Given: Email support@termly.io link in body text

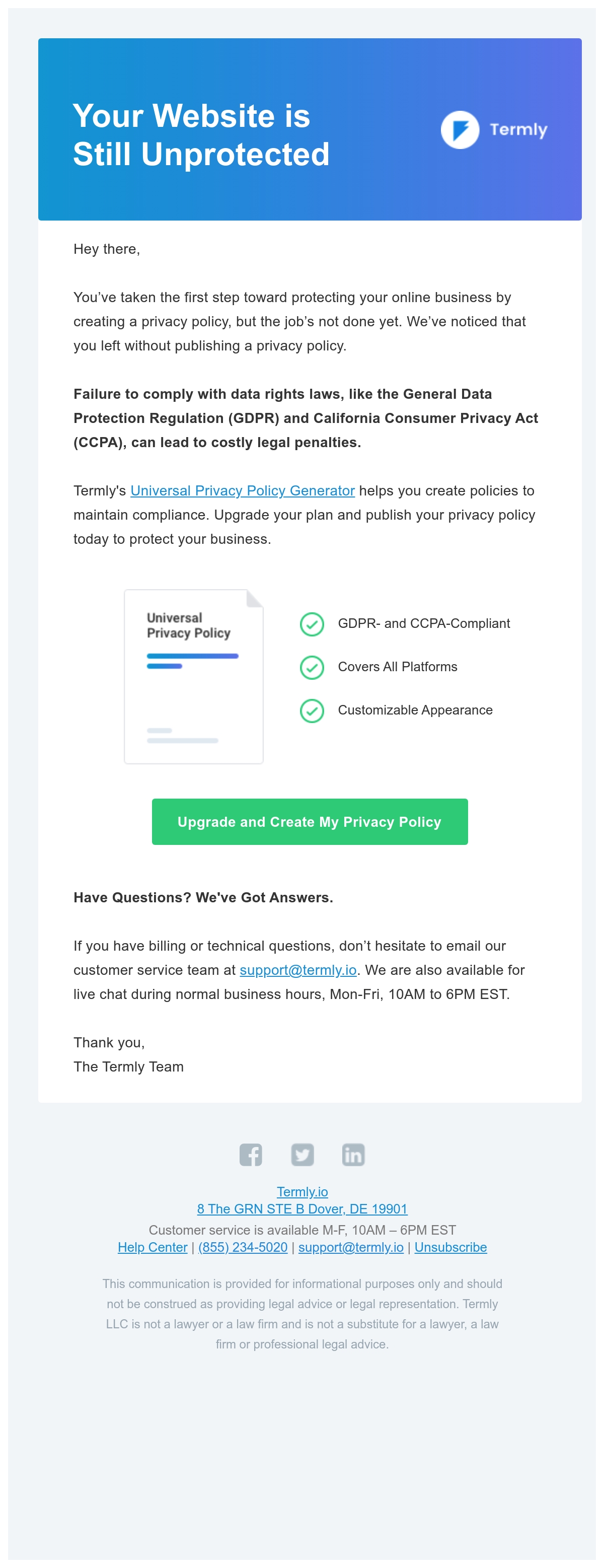Looking at the screenshot, I should (298, 970).
